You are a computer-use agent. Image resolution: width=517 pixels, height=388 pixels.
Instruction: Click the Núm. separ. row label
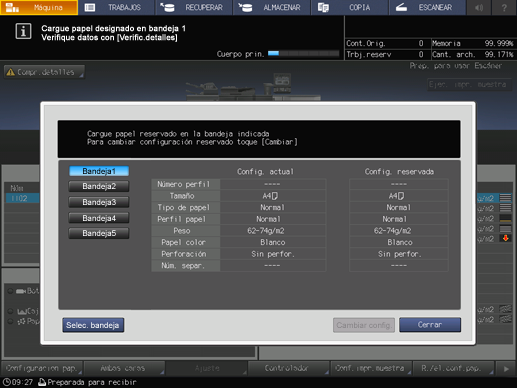coord(185,266)
